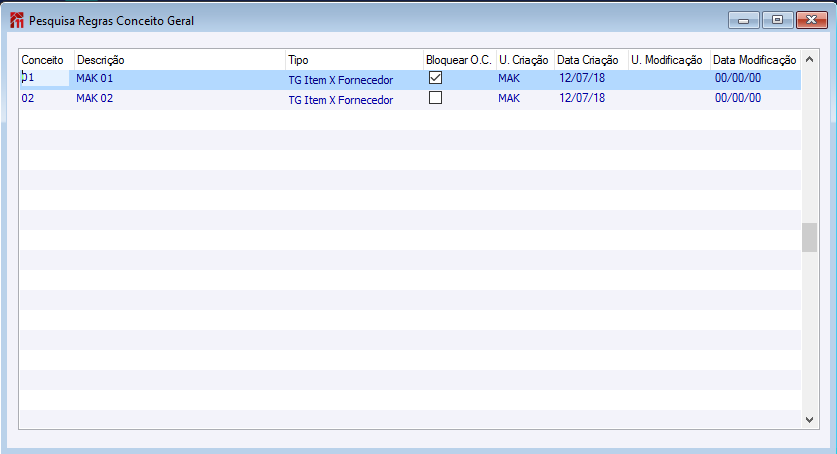Click the Bloquear O.C. column header

click(459, 60)
